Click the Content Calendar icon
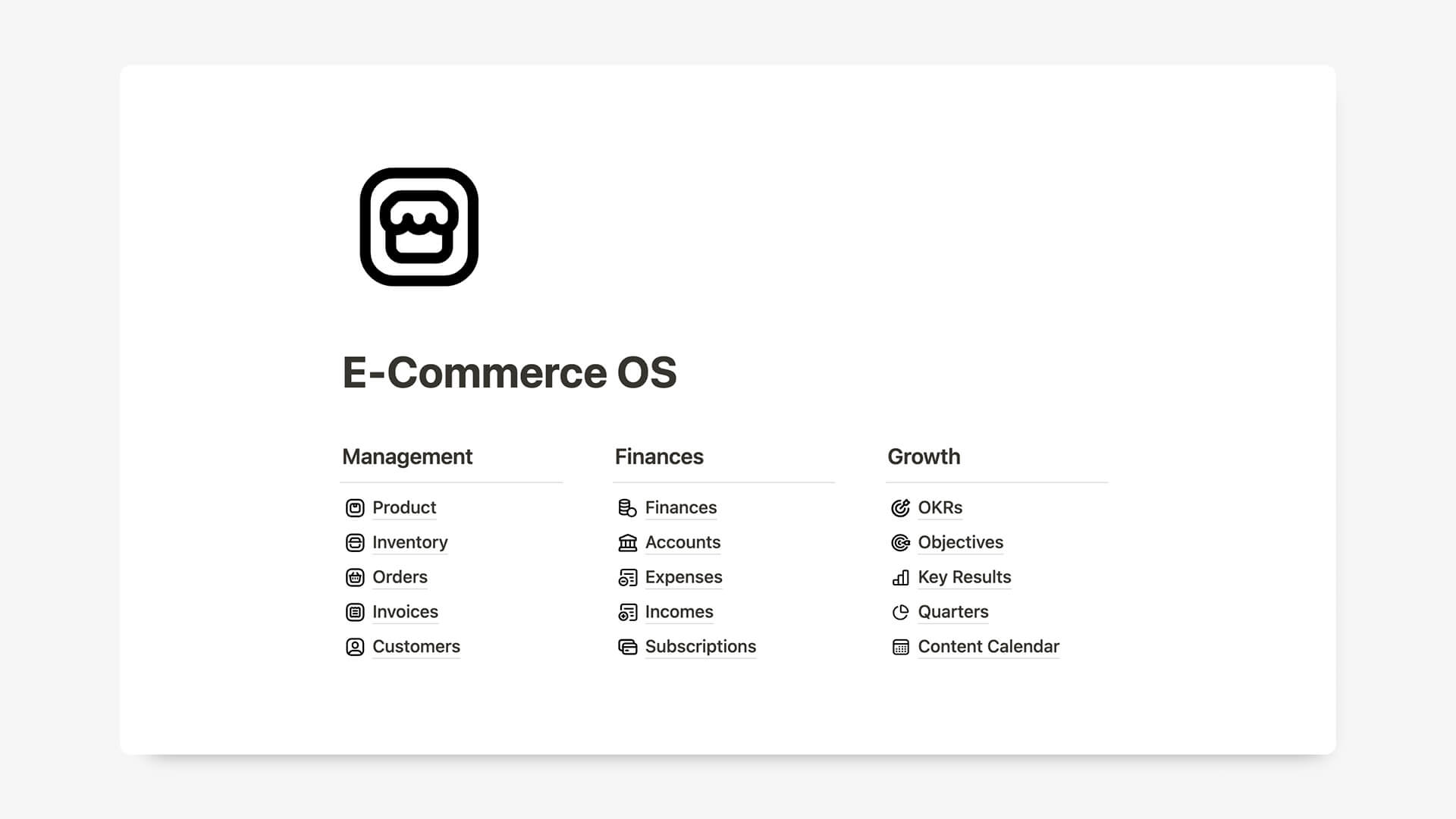The image size is (1456, 819). [900, 646]
